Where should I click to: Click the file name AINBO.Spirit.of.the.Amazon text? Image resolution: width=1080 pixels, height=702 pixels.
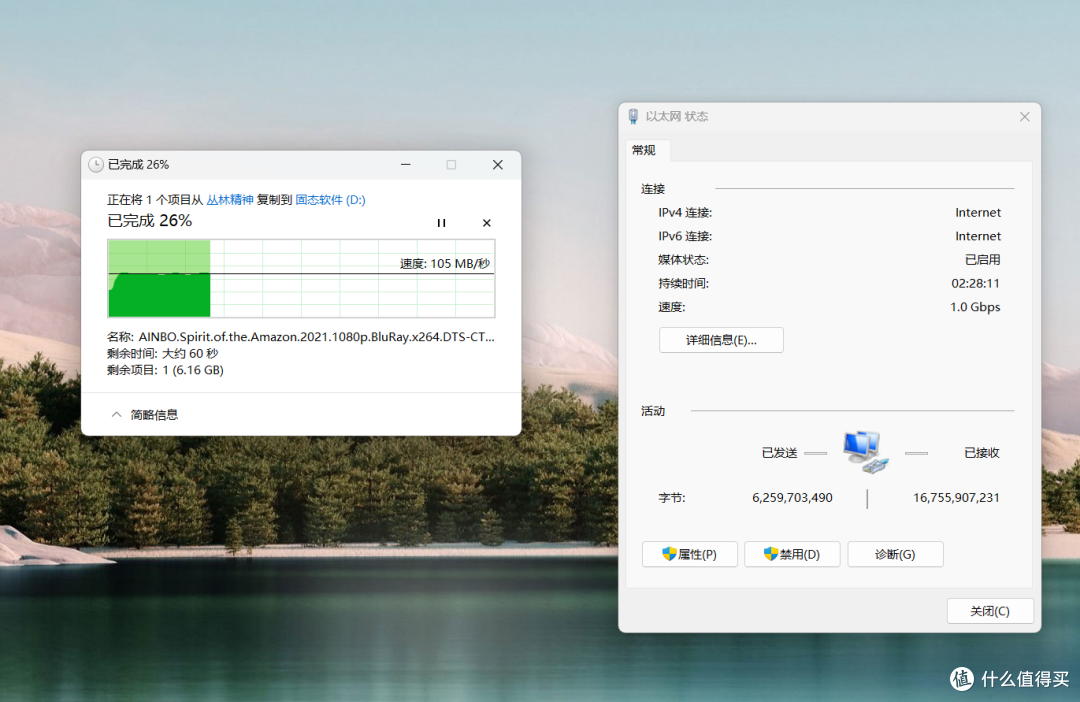[317, 337]
